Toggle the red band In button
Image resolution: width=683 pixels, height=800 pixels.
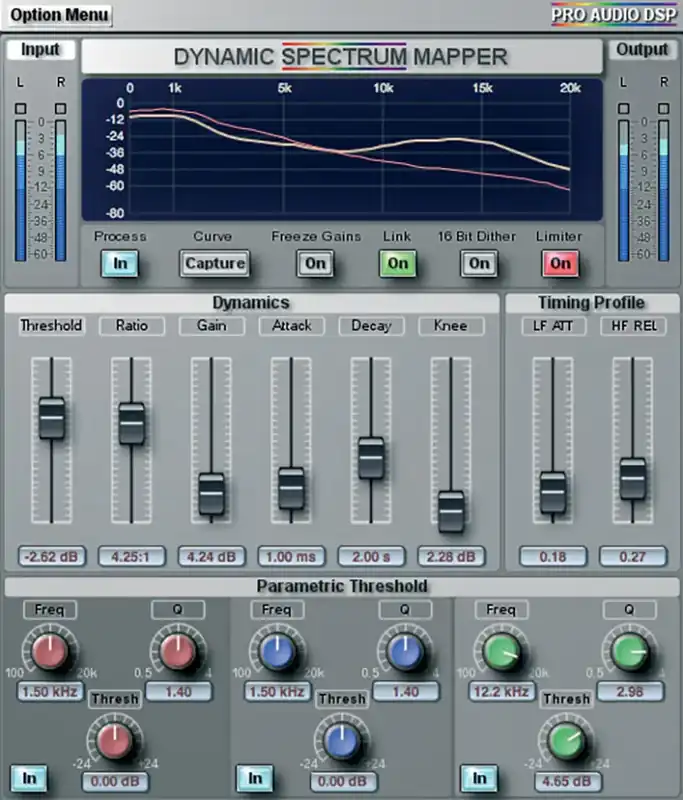coord(29,778)
